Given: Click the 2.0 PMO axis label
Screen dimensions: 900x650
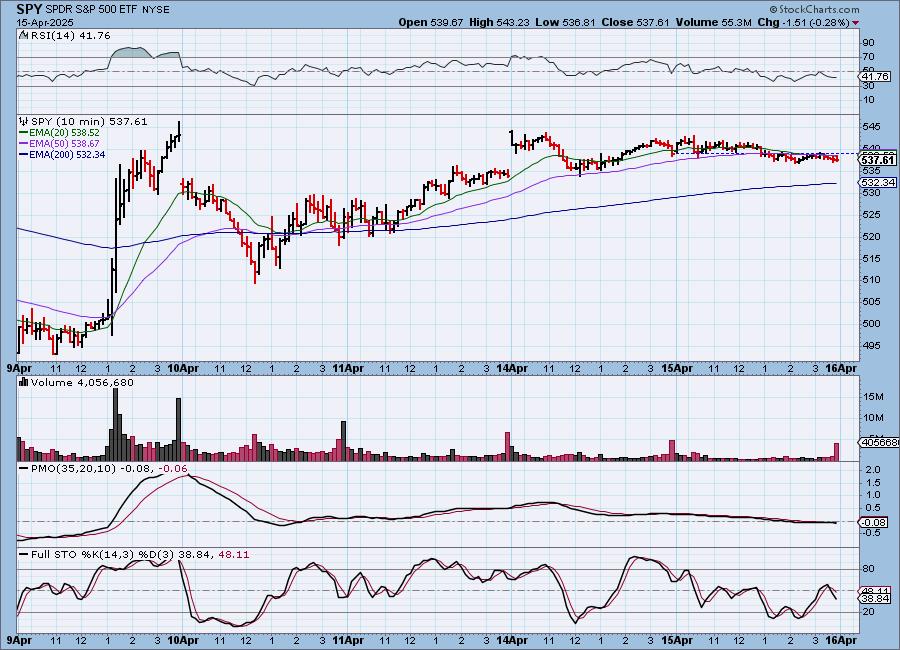Looking at the screenshot, I should [873, 470].
